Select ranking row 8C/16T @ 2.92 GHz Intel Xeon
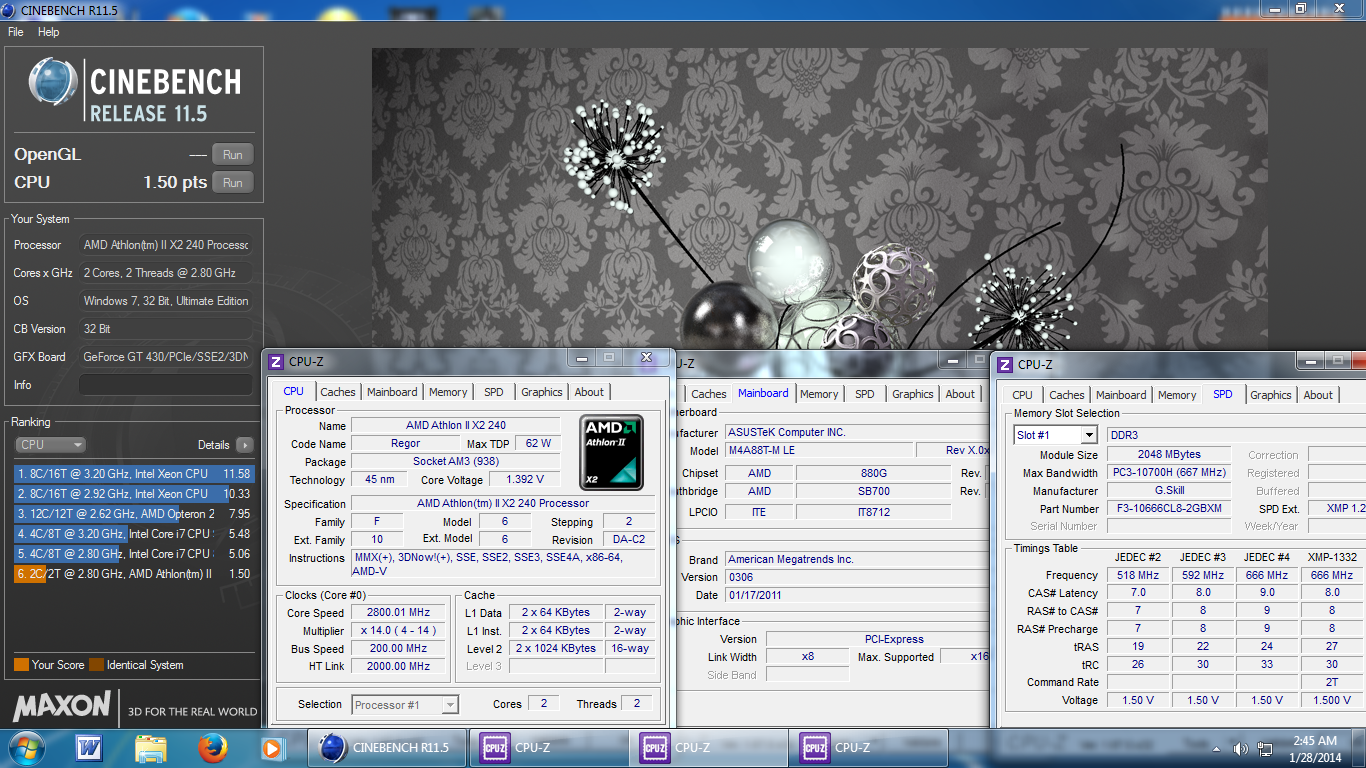This screenshot has width=1366, height=768. (x=134, y=494)
